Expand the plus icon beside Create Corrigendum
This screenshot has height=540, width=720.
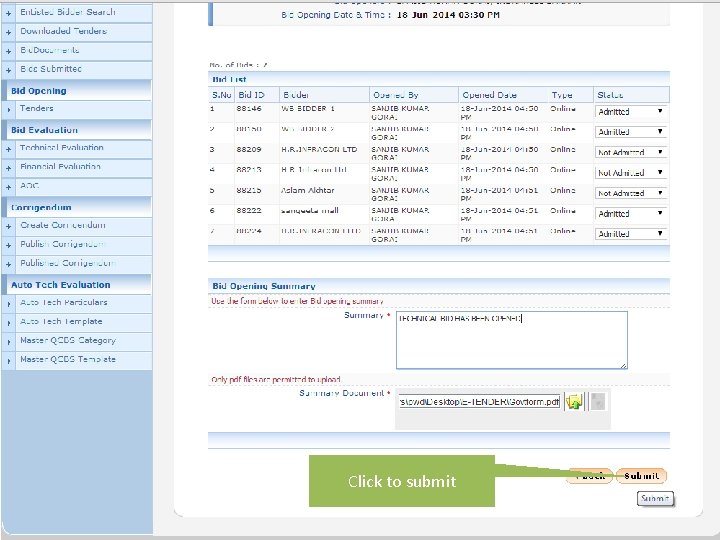click(8, 226)
